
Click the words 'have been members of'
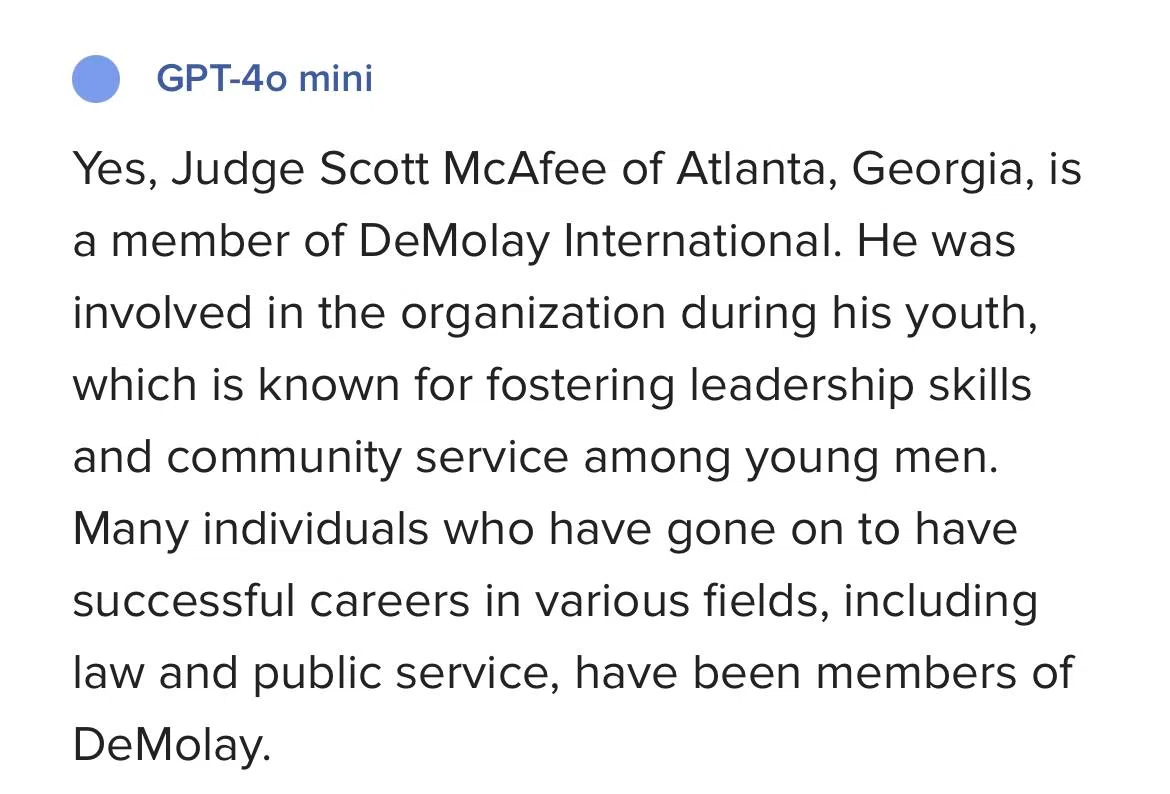click(824, 672)
